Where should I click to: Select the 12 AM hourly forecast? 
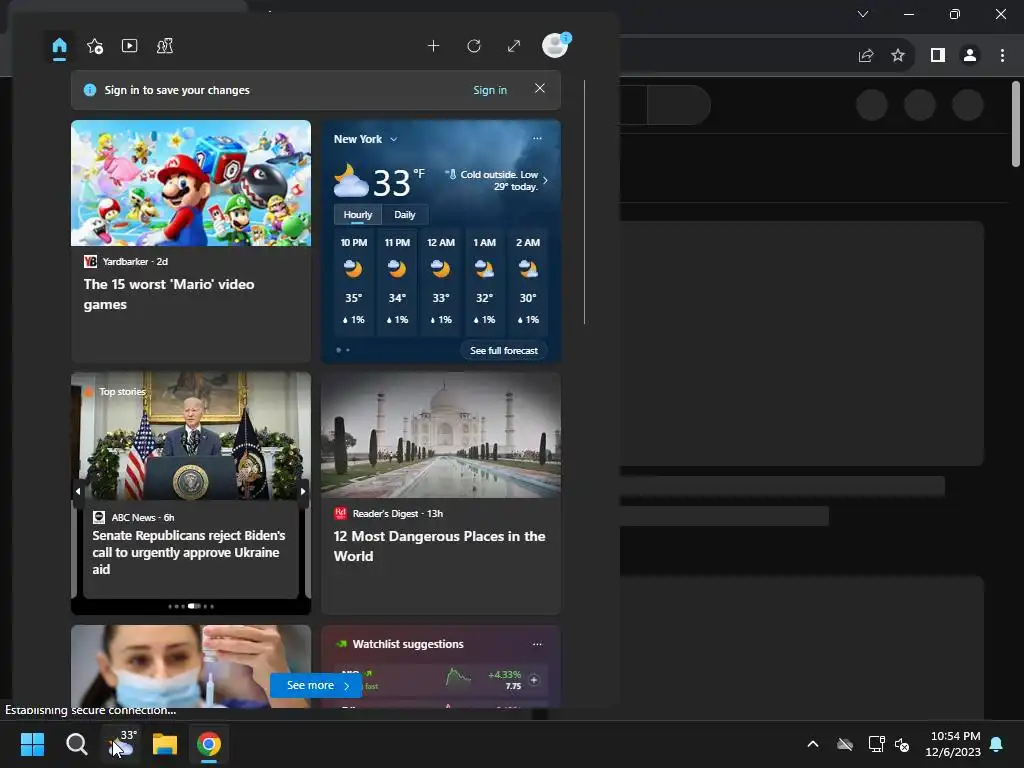pos(441,281)
